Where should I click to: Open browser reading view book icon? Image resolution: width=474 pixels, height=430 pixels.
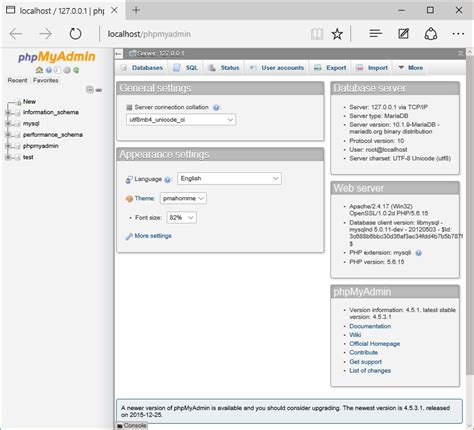(x=317, y=34)
